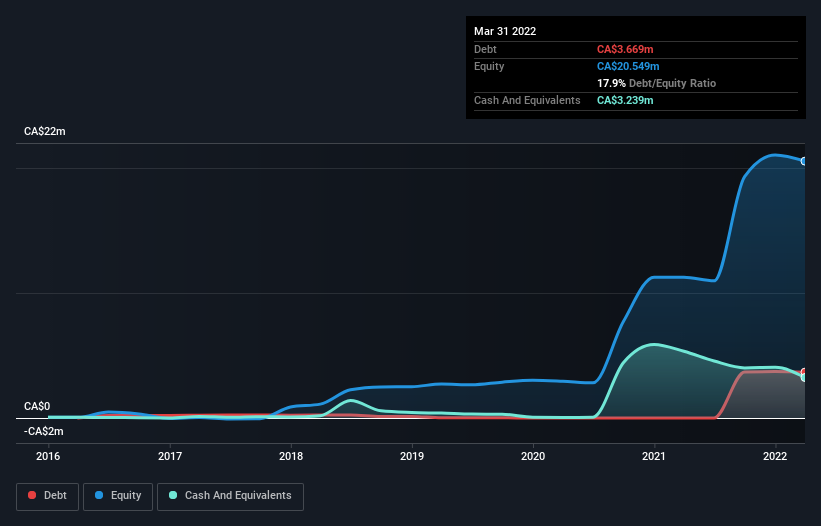The width and height of the screenshot is (821, 526).
Task: Click the red Debt endpoint marker
Action: point(804,372)
